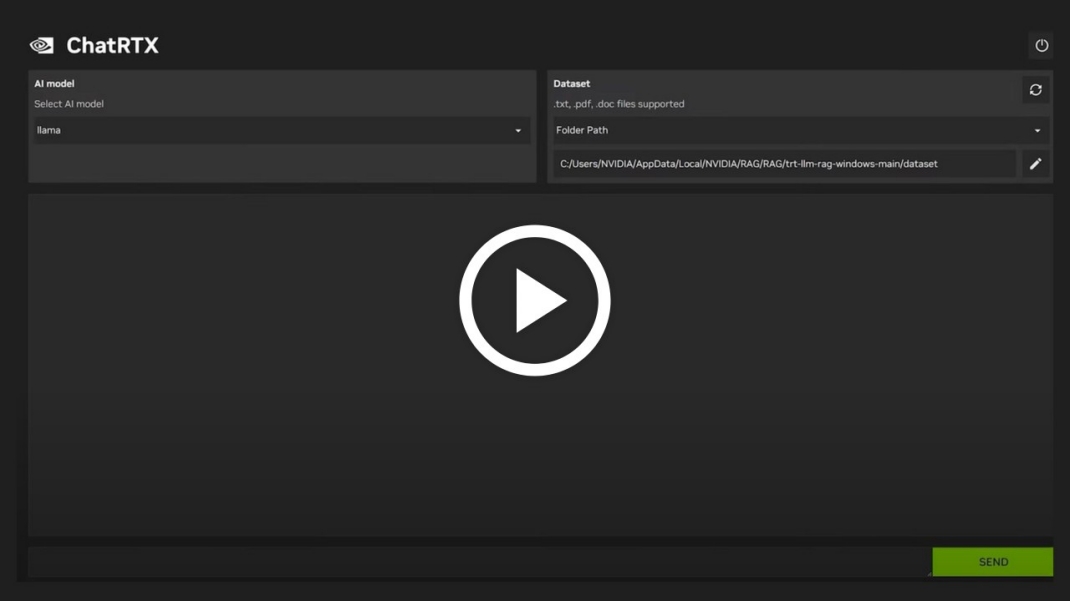The image size is (1070, 601).
Task: Open the Folder Path dropdown
Action: coord(790,131)
